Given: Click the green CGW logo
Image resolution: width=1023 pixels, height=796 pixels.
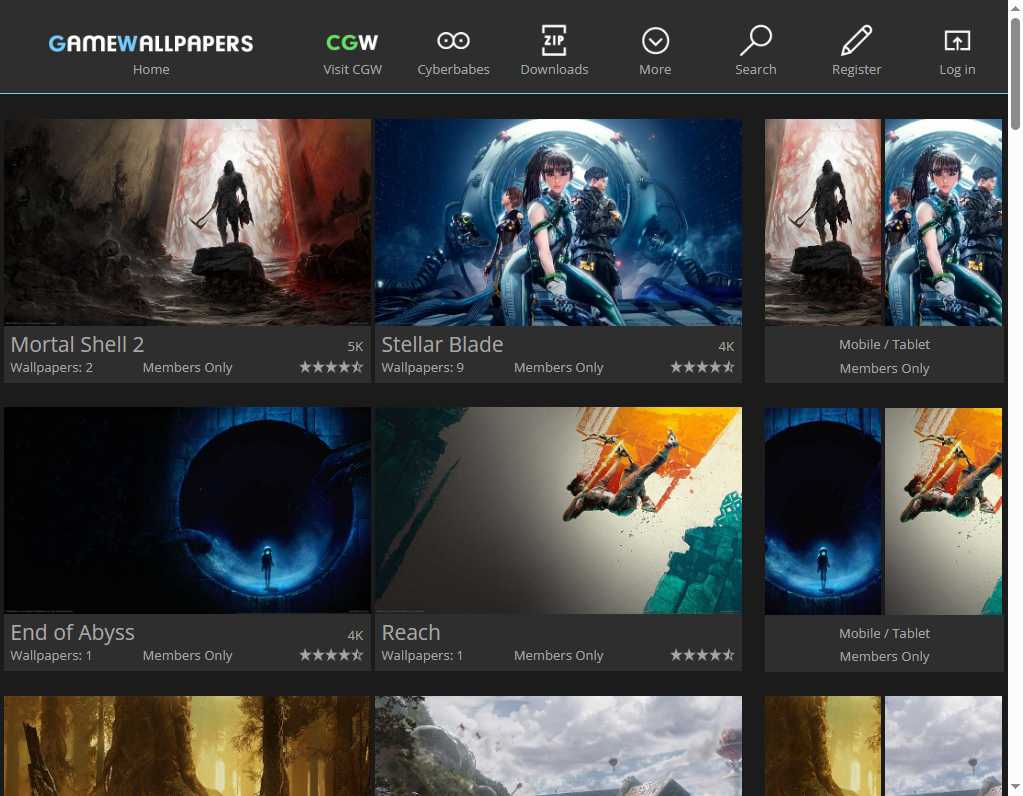Looking at the screenshot, I should [352, 40].
